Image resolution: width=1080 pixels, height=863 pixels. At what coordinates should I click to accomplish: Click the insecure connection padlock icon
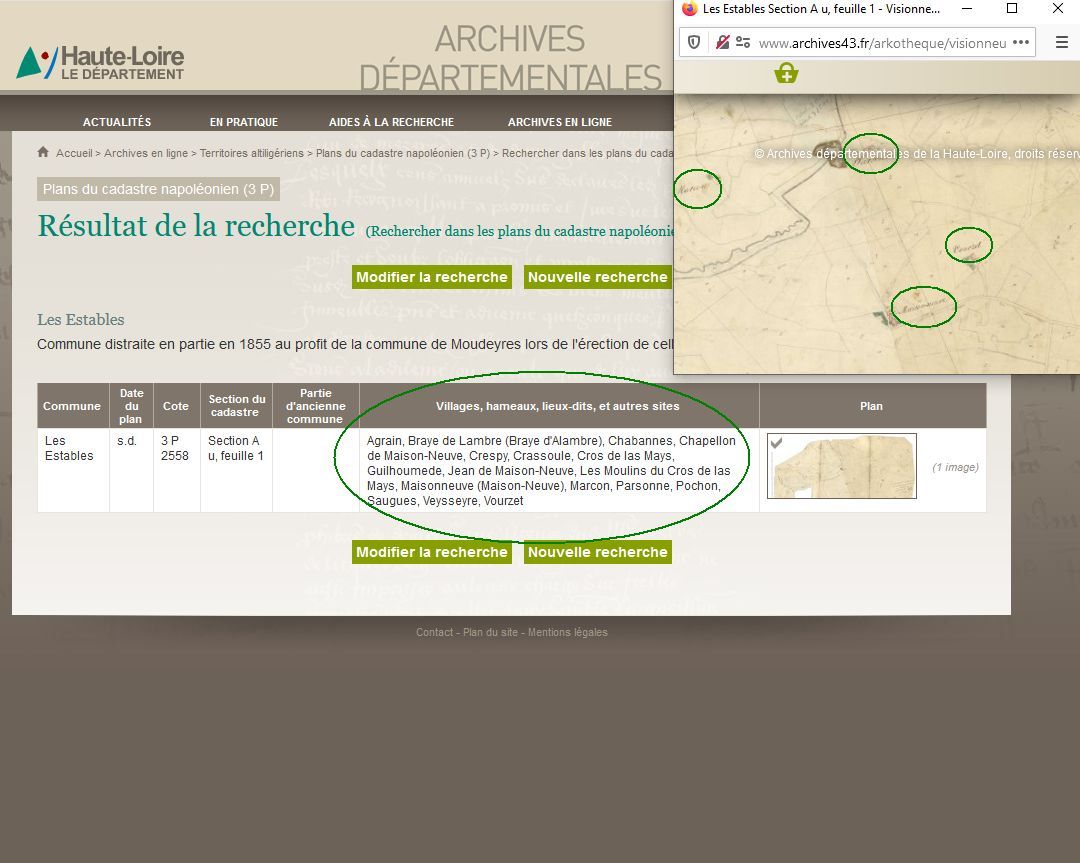pyautogui.click(x=722, y=43)
